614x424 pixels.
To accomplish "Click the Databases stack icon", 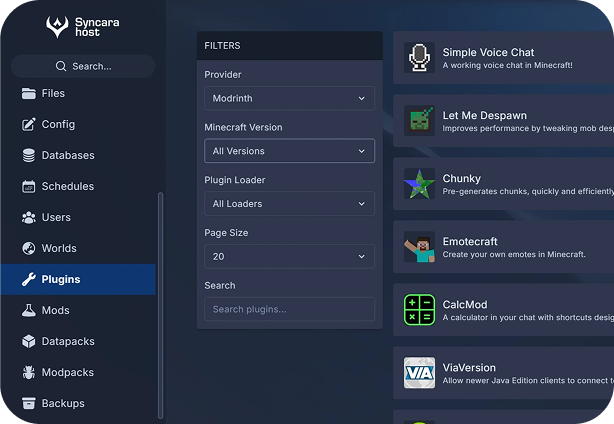I will (29, 155).
